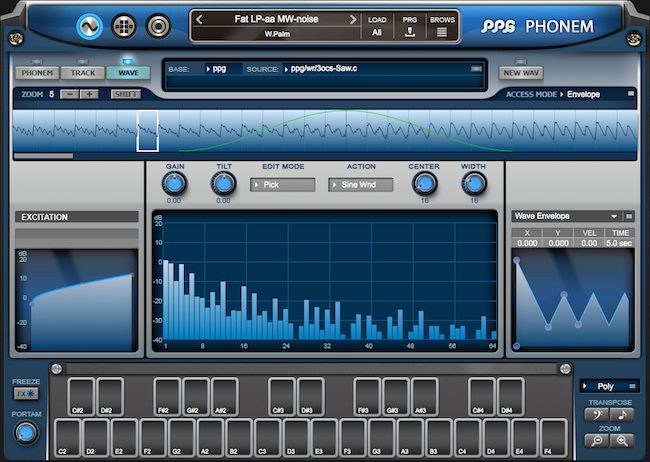Switch to the PHONEM tab
The image size is (650, 462).
[x=37, y=73]
